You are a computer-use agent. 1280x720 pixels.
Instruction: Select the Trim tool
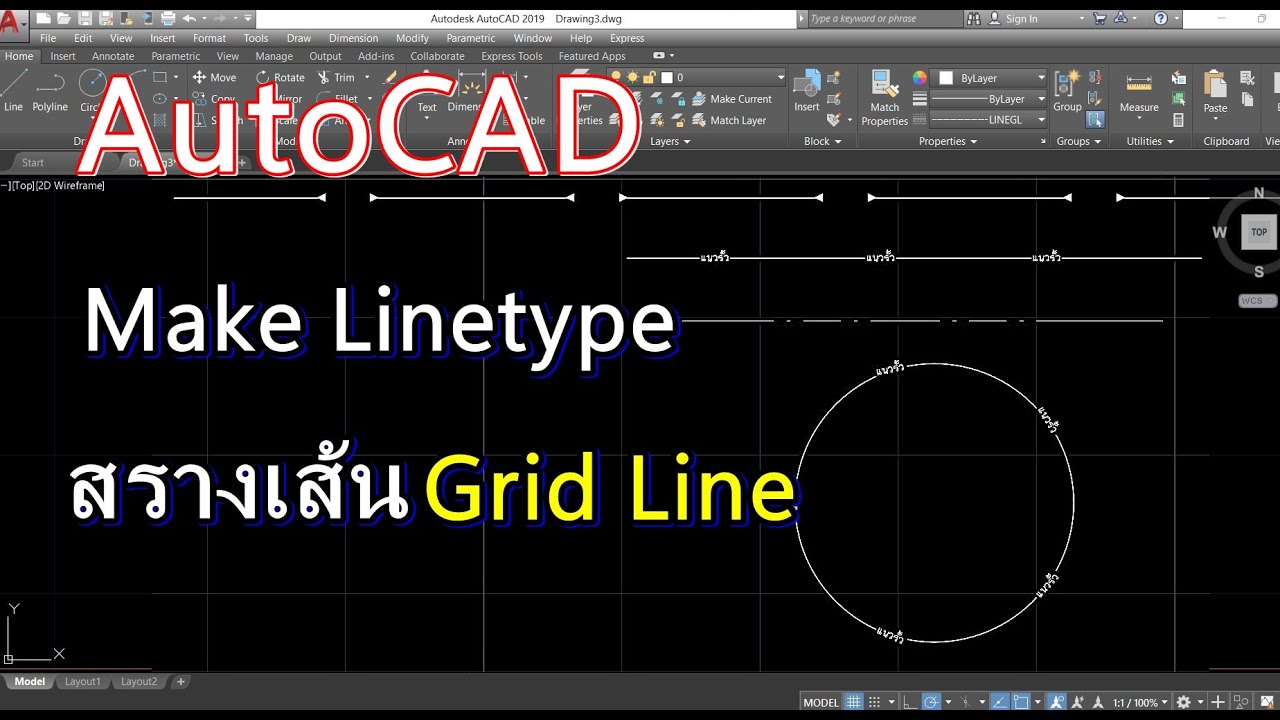point(337,77)
